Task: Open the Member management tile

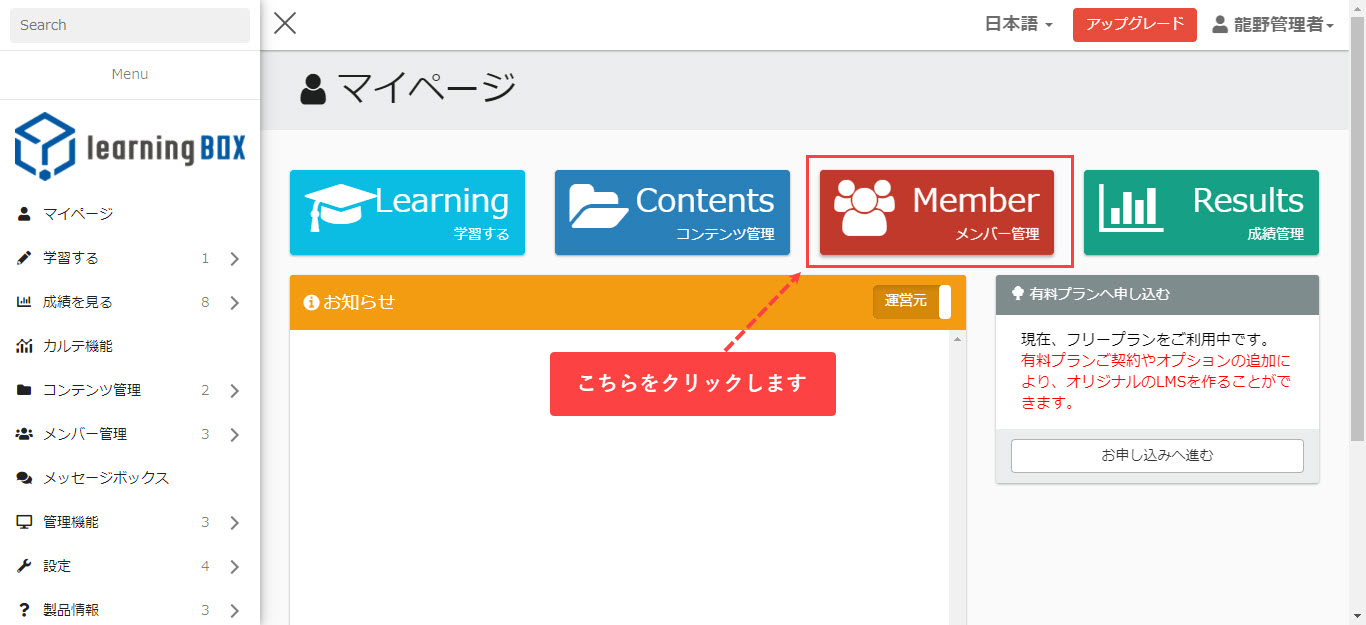Action: click(x=936, y=212)
